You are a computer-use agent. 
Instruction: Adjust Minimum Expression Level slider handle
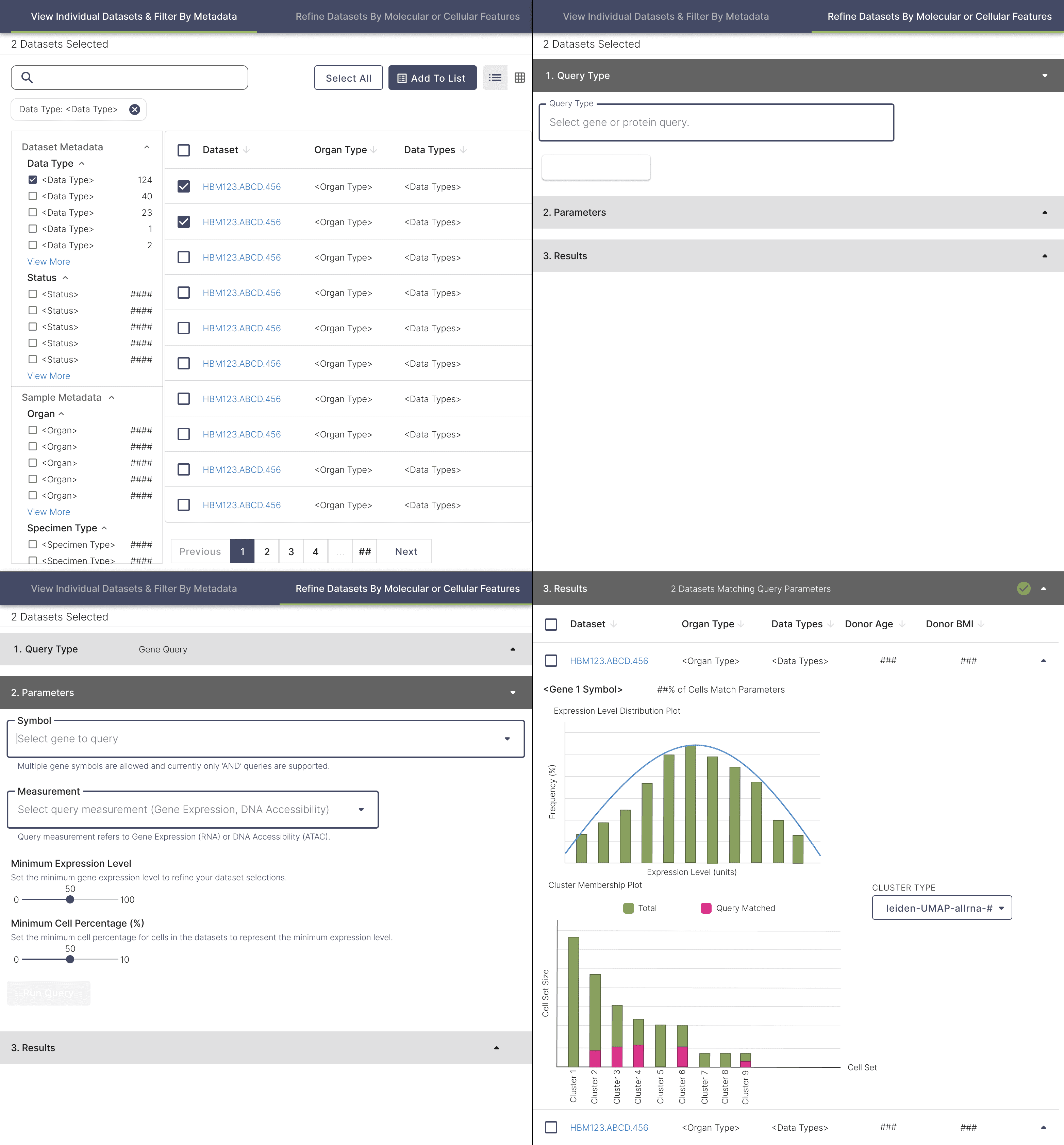click(70, 900)
